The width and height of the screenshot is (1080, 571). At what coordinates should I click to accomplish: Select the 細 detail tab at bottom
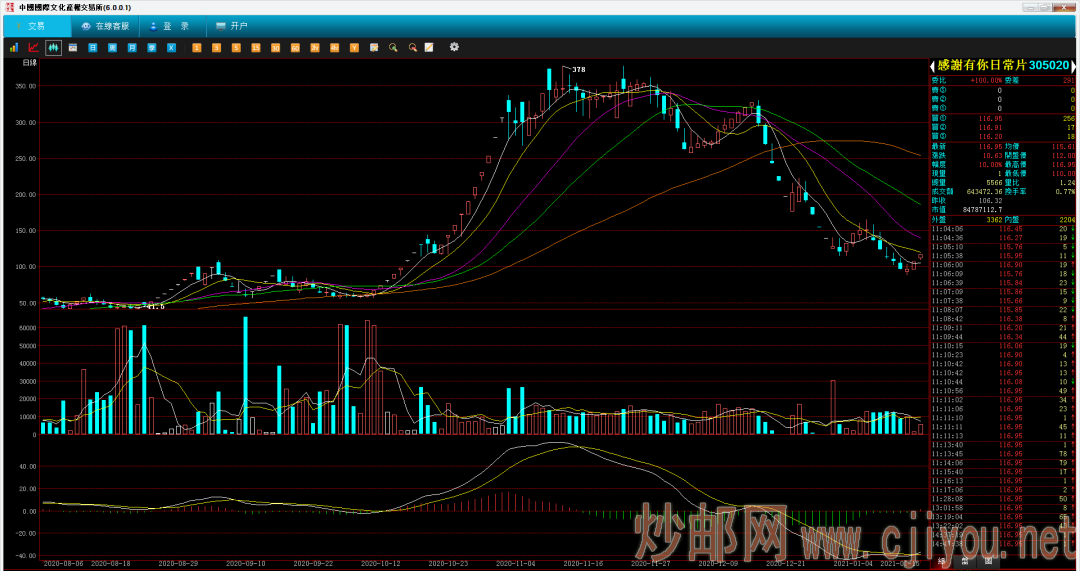point(942,561)
